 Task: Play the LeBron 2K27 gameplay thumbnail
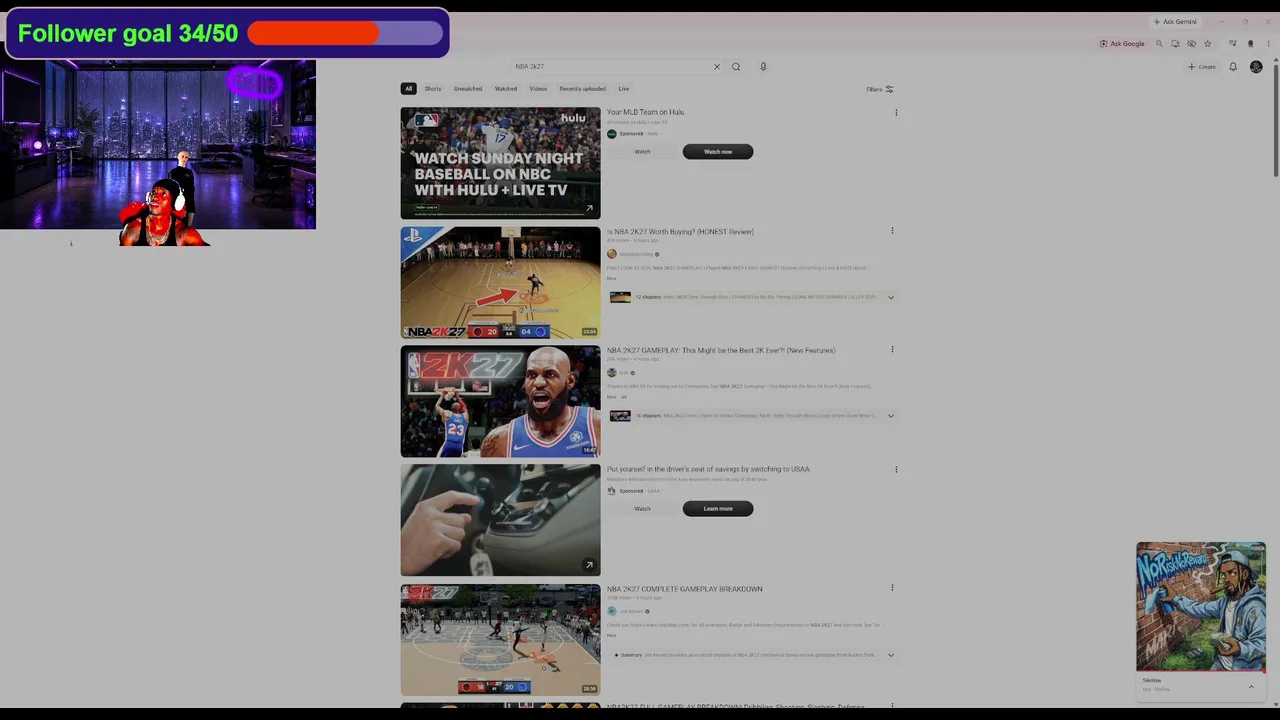click(500, 401)
